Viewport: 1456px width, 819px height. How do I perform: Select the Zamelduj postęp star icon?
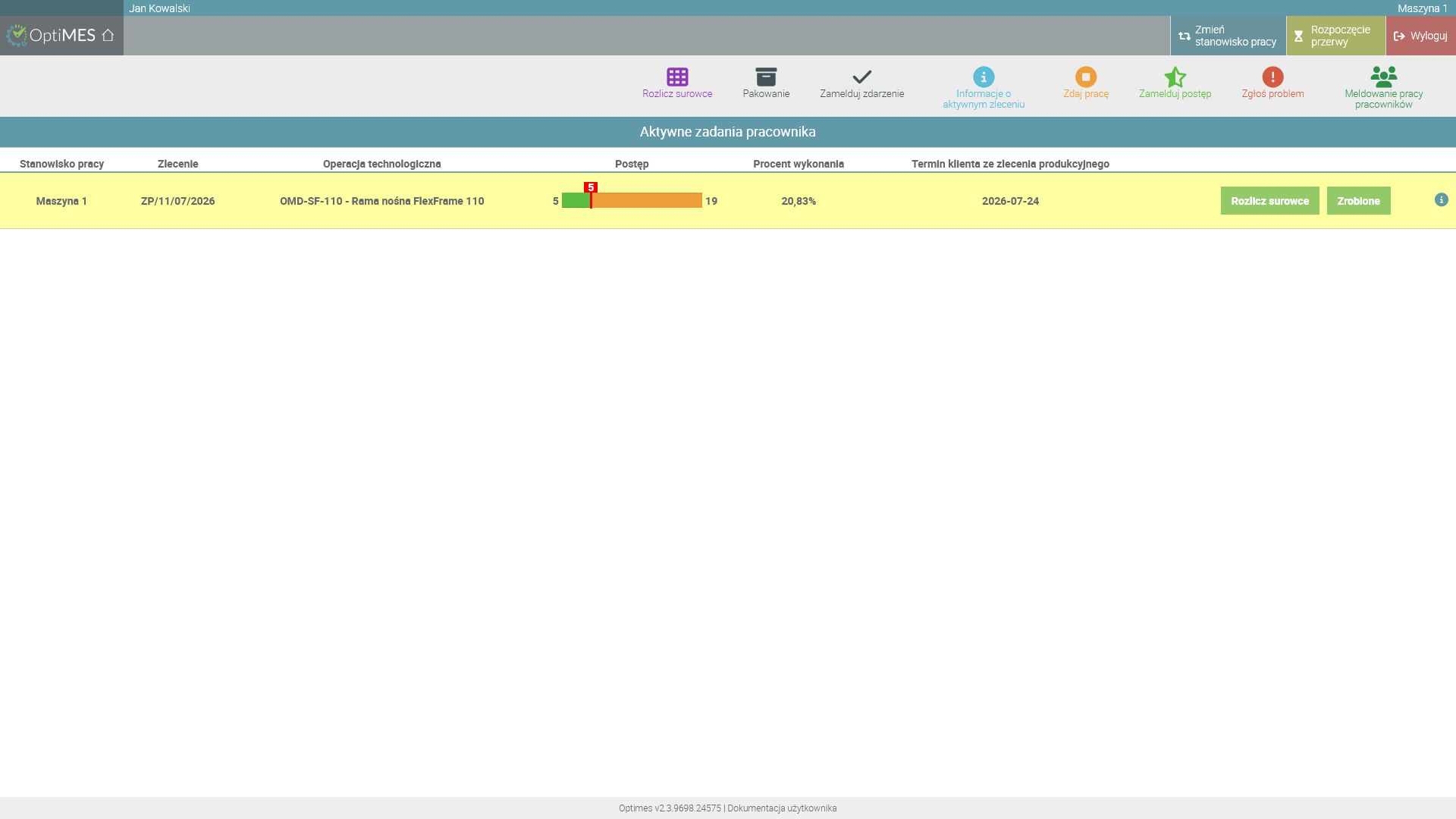(1175, 77)
